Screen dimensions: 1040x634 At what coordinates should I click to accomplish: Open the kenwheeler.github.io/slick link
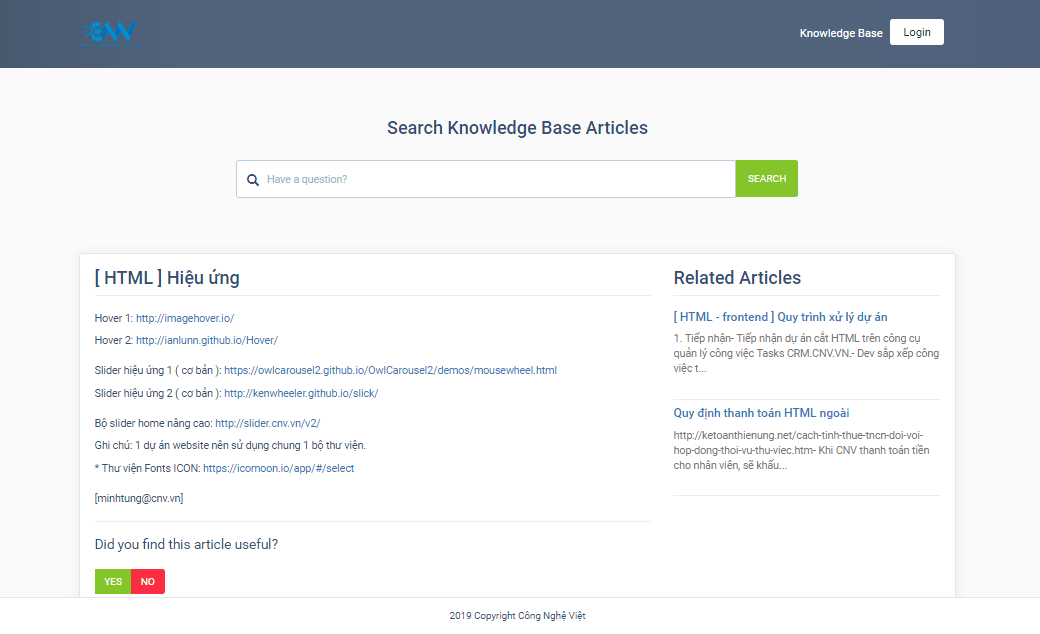pyautogui.click(x=301, y=393)
